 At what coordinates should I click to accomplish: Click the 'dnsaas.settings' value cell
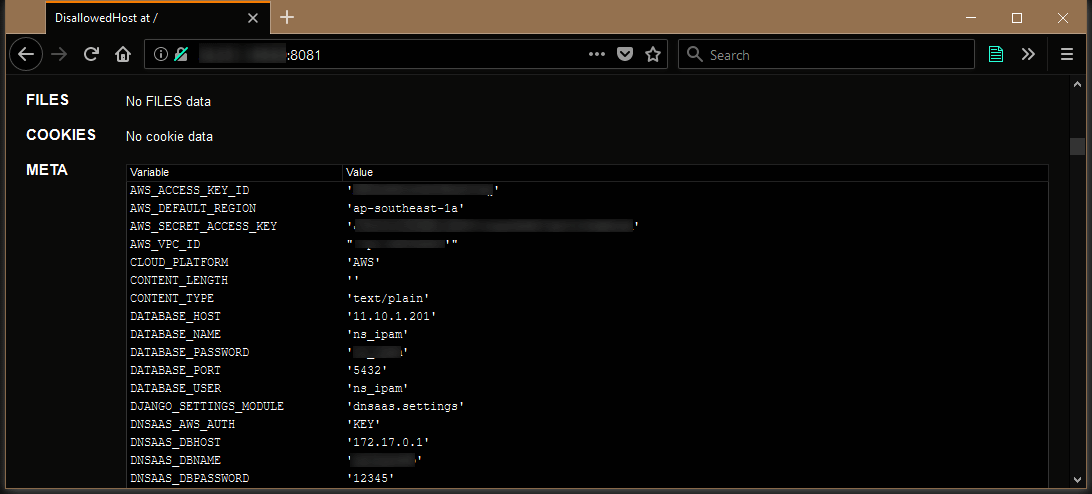[405, 406]
